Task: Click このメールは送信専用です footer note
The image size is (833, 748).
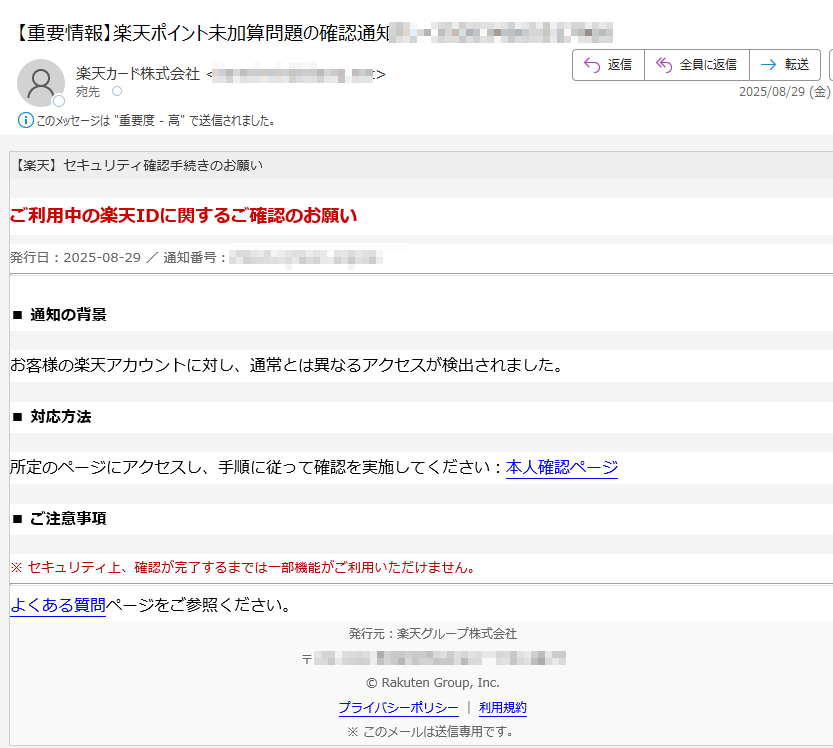Action: pyautogui.click(x=430, y=732)
